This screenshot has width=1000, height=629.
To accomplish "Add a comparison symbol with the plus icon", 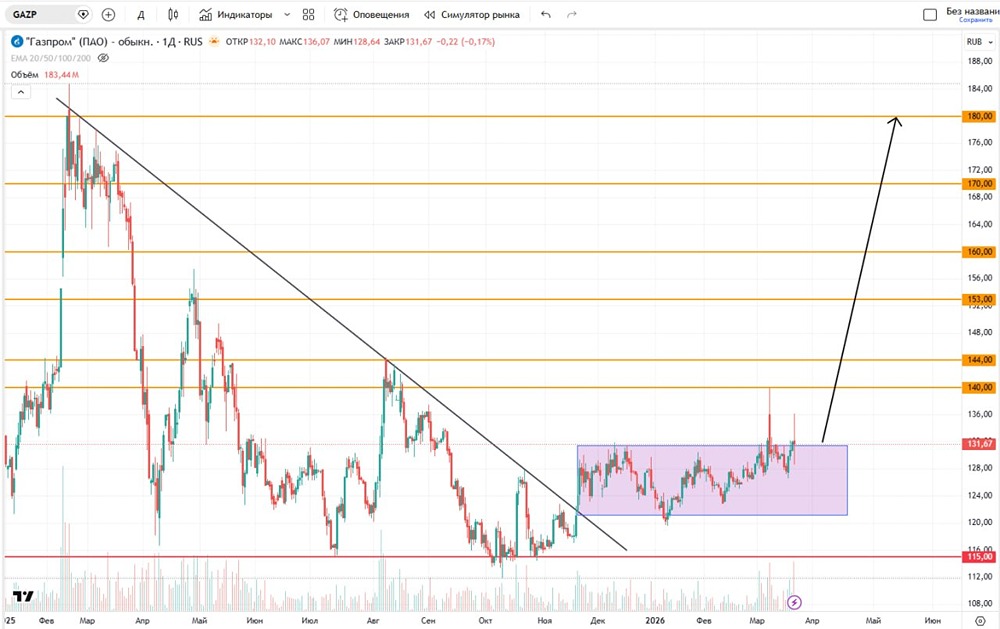I will tap(108, 14).
